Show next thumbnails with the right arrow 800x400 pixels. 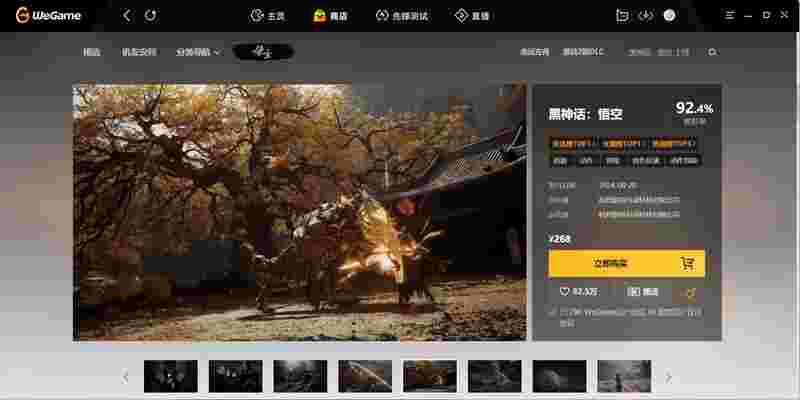pos(668,377)
